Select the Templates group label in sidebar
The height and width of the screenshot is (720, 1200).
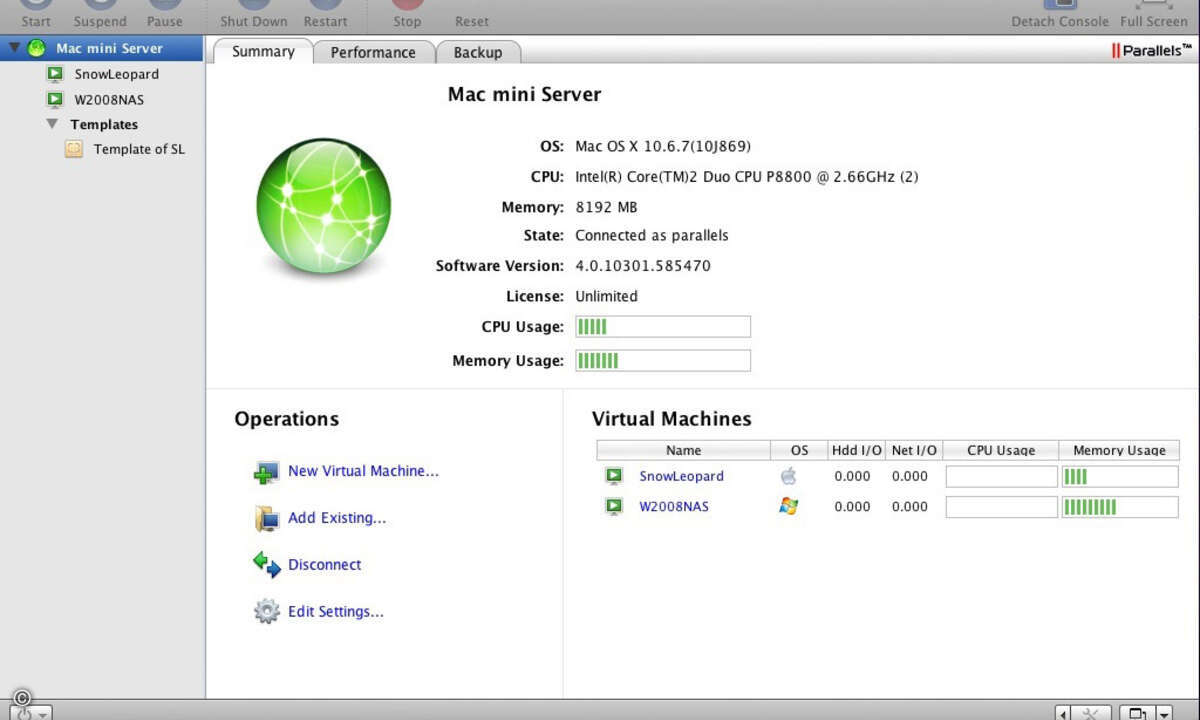[104, 125]
